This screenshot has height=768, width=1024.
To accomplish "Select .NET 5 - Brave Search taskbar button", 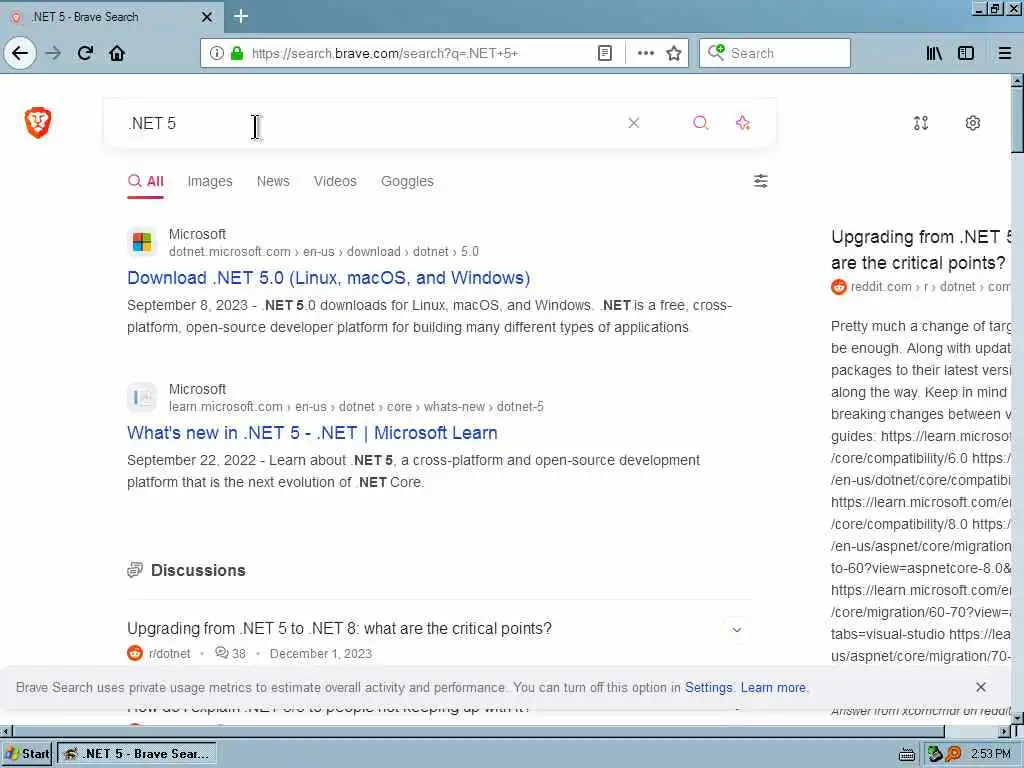I will [x=137, y=754].
